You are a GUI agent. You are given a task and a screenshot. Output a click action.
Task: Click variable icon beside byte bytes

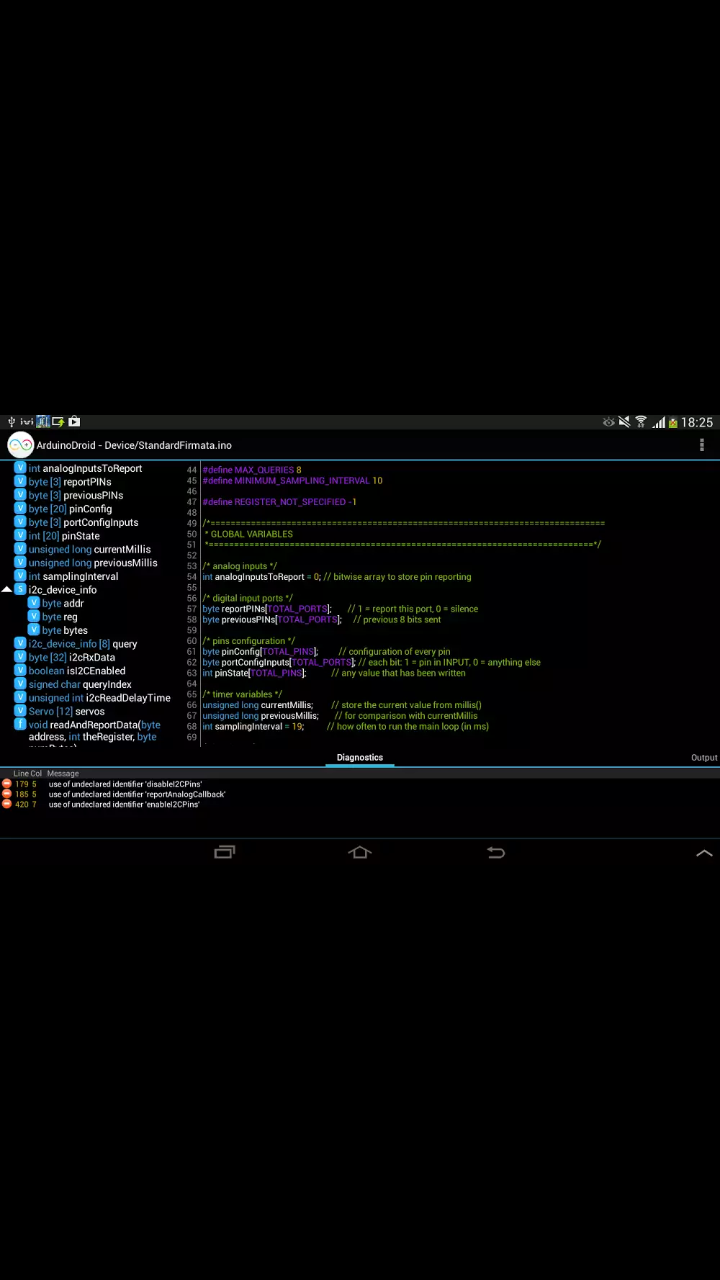pyautogui.click(x=33, y=630)
